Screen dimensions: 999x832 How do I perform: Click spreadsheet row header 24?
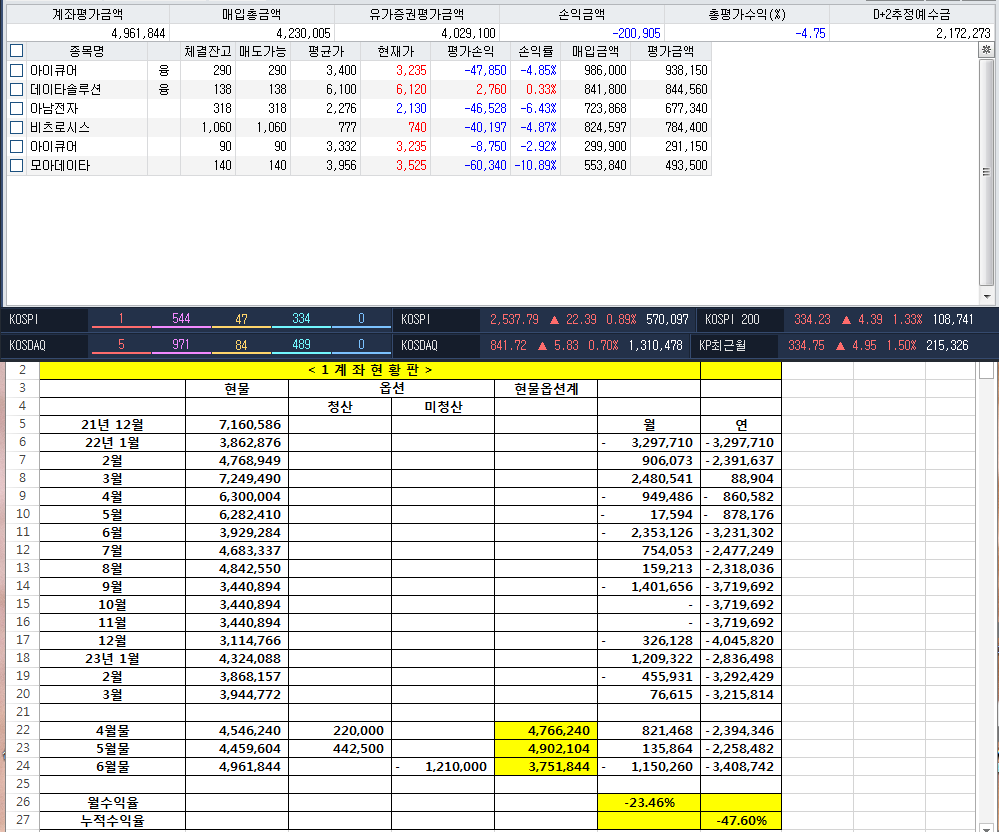[x=20, y=766]
